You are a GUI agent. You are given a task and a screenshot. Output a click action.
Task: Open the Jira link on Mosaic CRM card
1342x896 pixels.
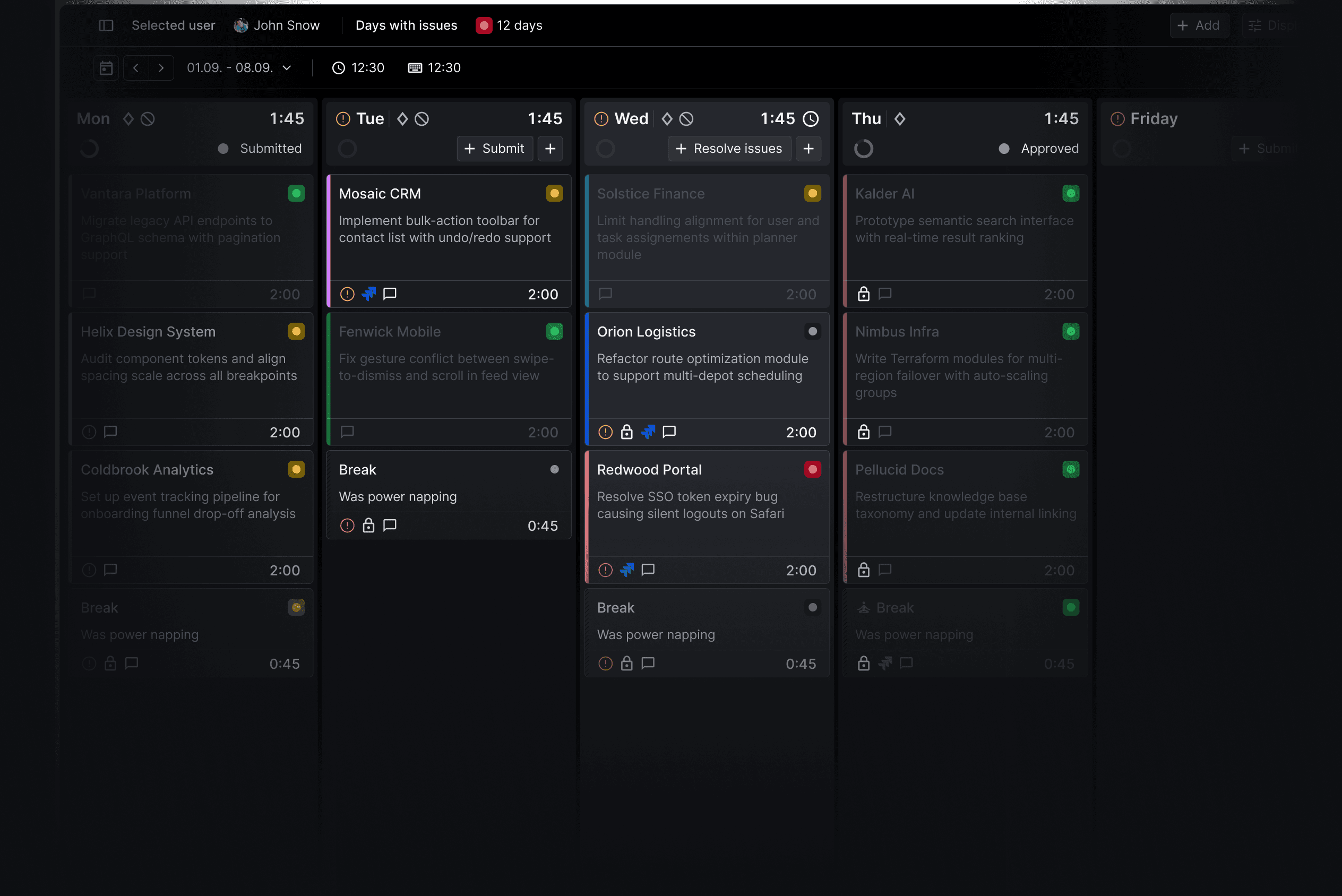tap(368, 294)
